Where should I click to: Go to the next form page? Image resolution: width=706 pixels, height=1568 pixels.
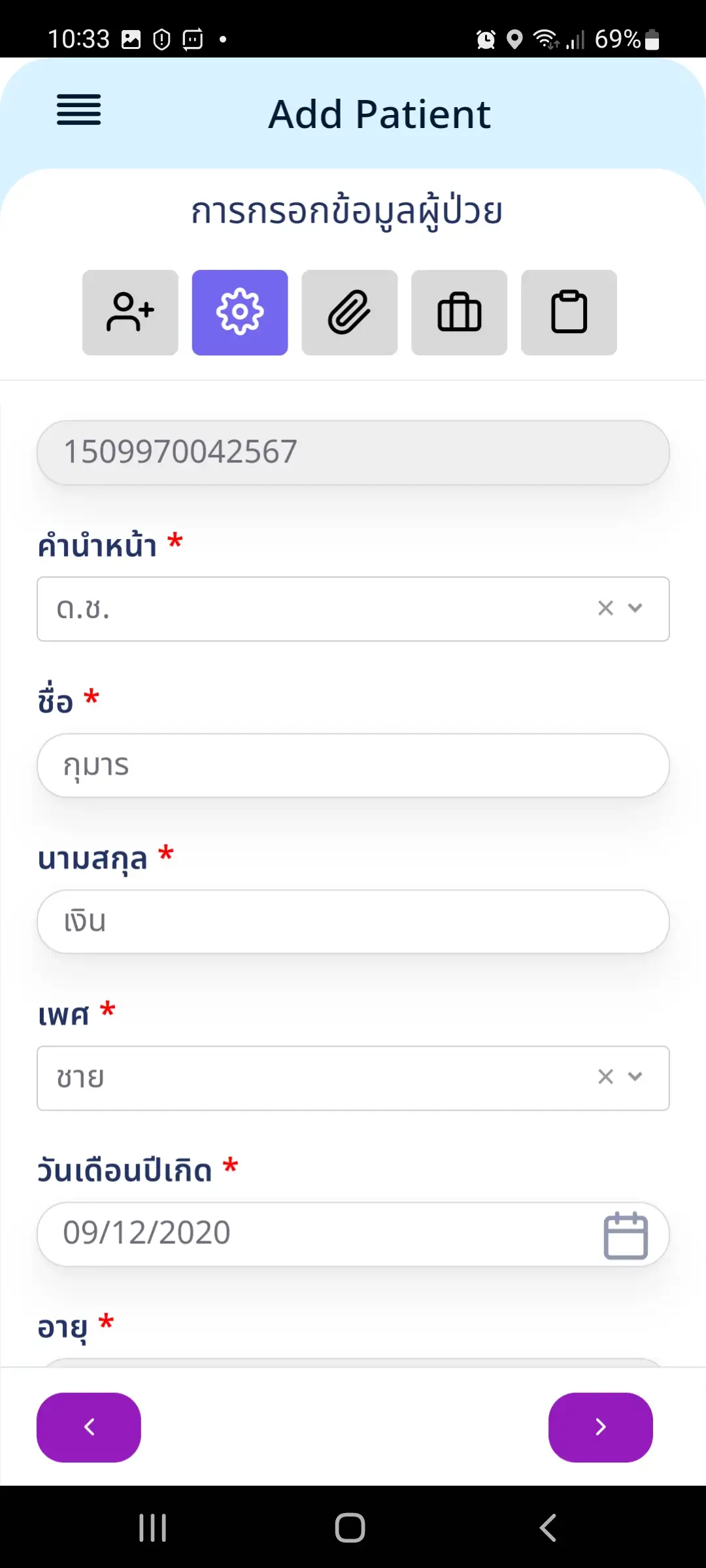click(x=600, y=1427)
